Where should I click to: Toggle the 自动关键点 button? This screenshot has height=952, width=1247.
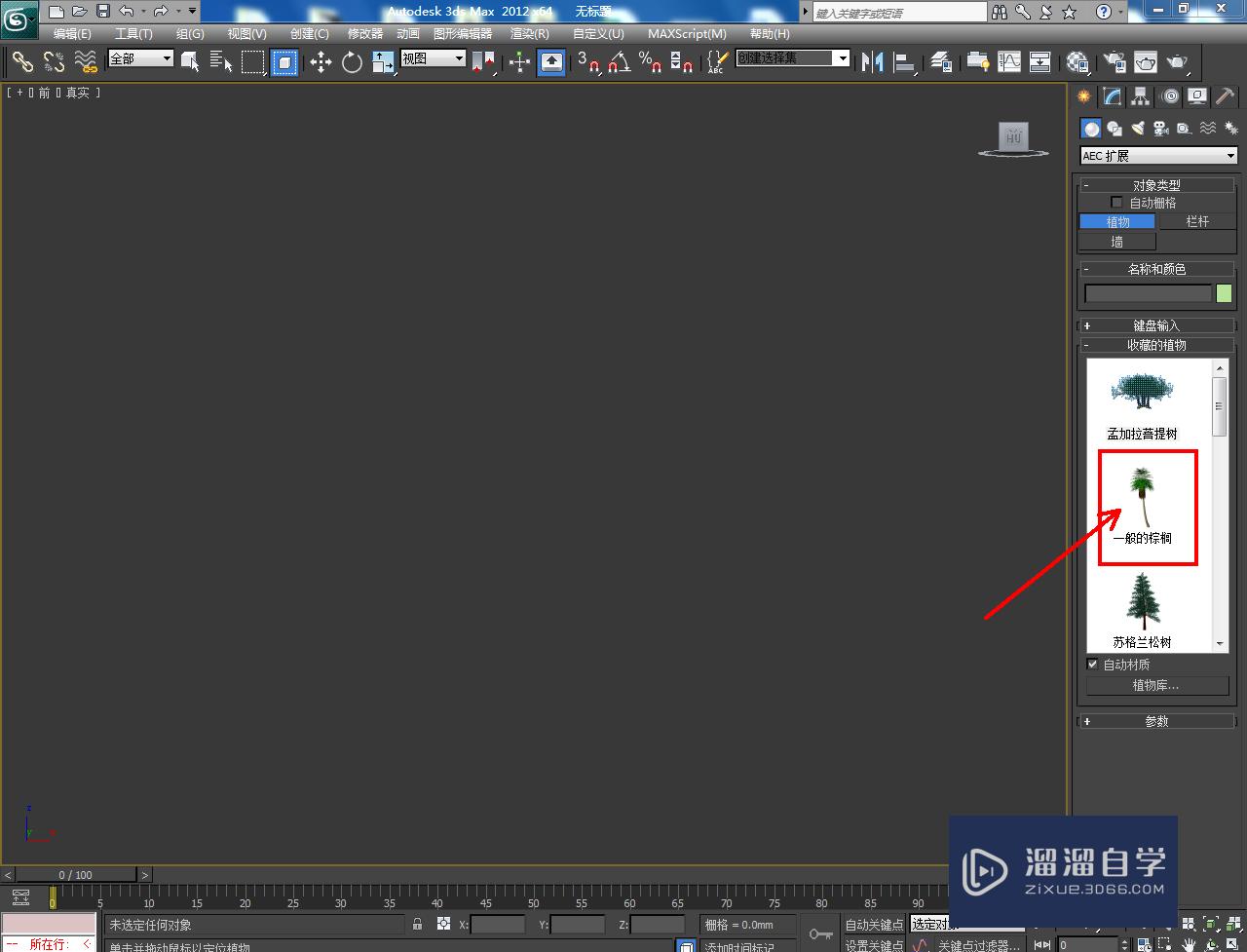(x=874, y=925)
